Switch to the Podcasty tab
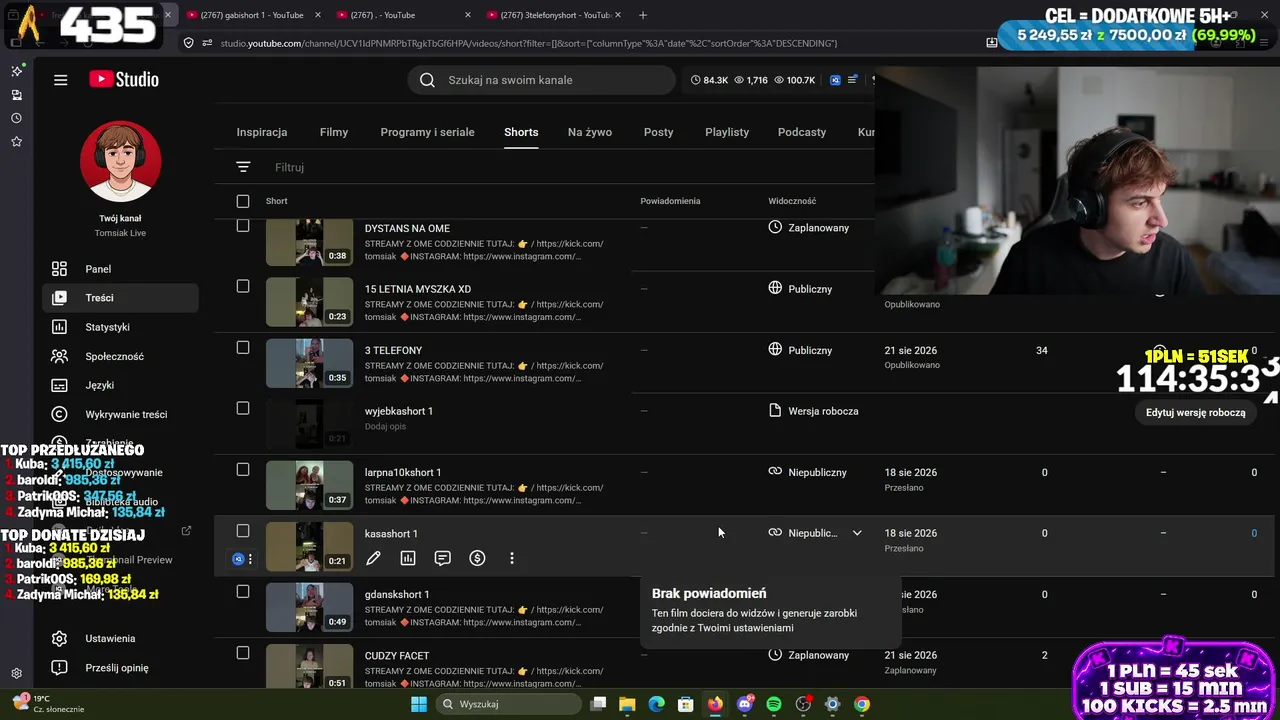This screenshot has height=720, width=1280. (802, 132)
